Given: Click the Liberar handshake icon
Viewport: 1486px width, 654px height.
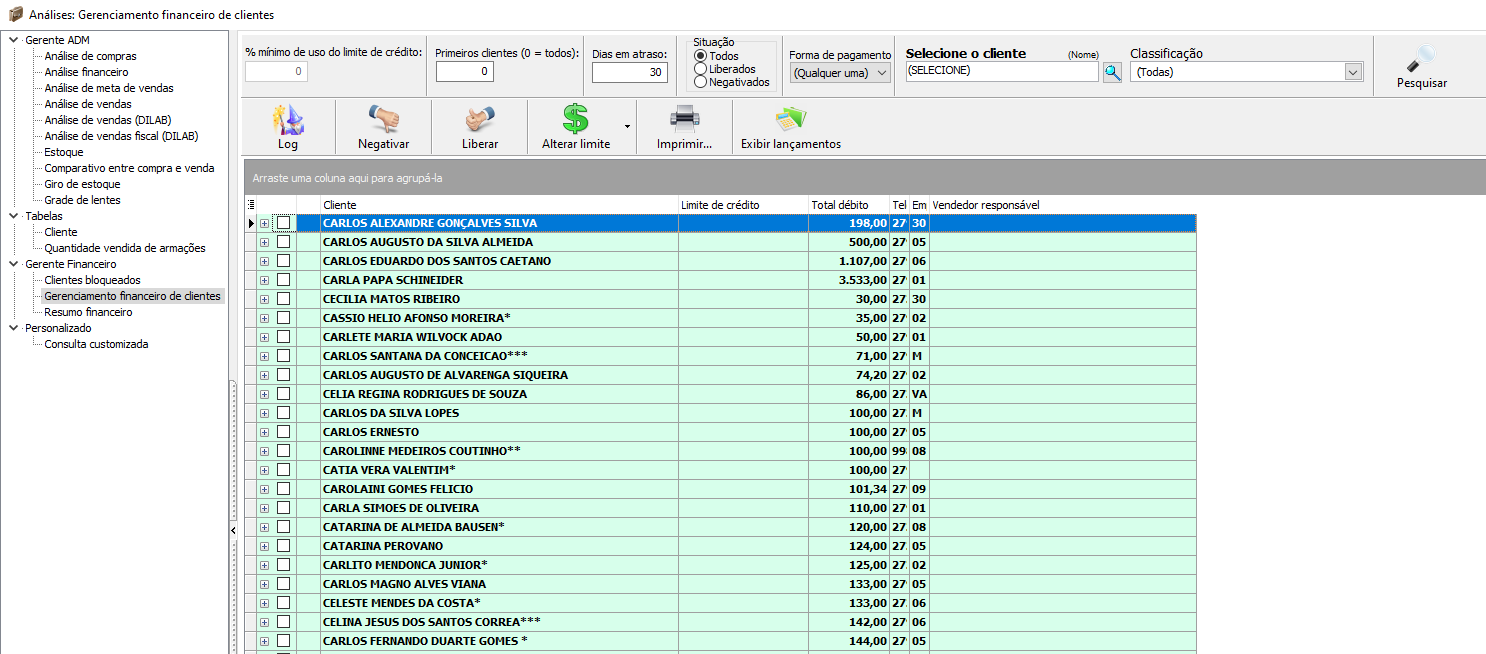Looking at the screenshot, I should tap(480, 121).
